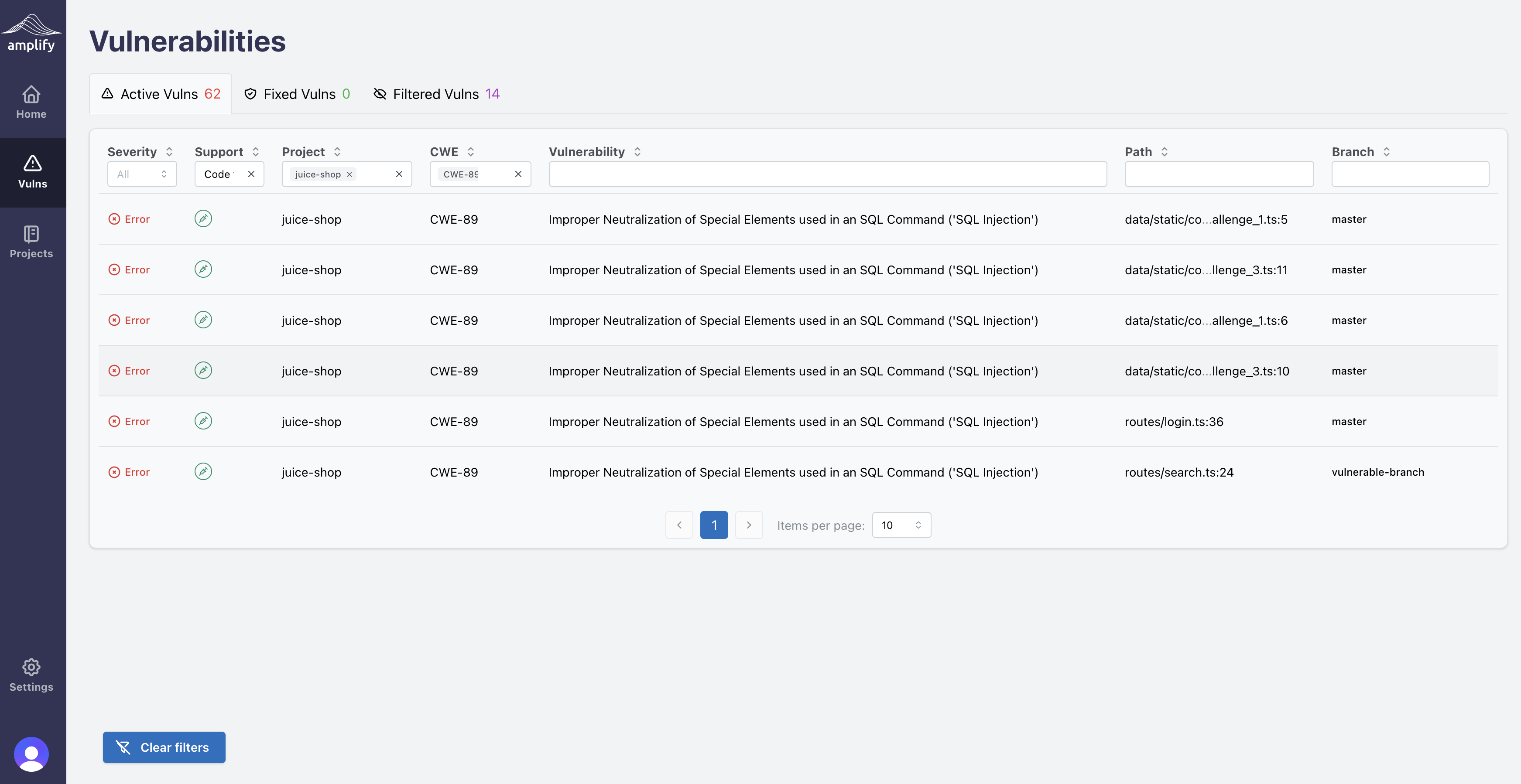The image size is (1521, 784).
Task: Open Items per page dropdown
Action: click(901, 525)
